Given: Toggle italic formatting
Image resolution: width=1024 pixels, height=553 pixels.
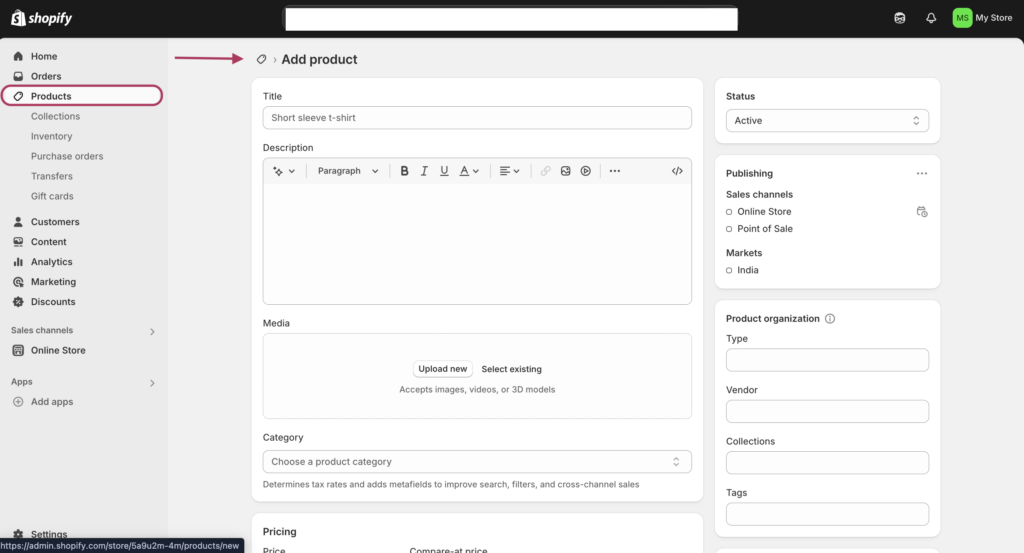Looking at the screenshot, I should (424, 171).
